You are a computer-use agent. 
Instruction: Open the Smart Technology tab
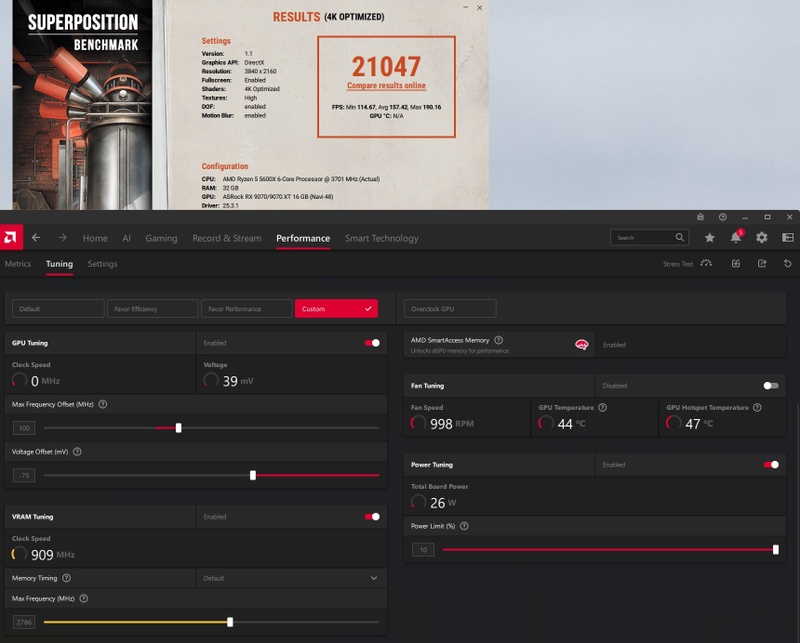(382, 238)
